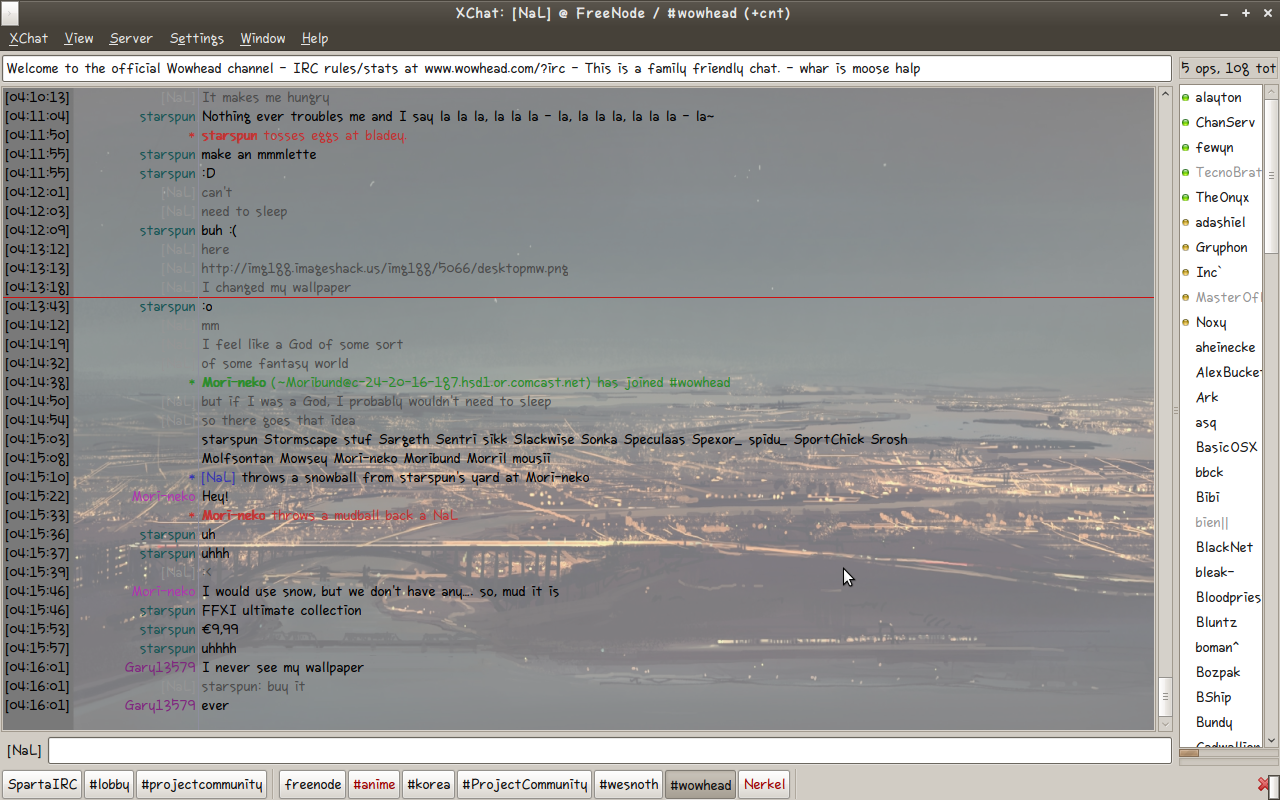The height and width of the screenshot is (800, 1280).
Task: Switch to the #korea tab
Action: pyautogui.click(x=429, y=784)
